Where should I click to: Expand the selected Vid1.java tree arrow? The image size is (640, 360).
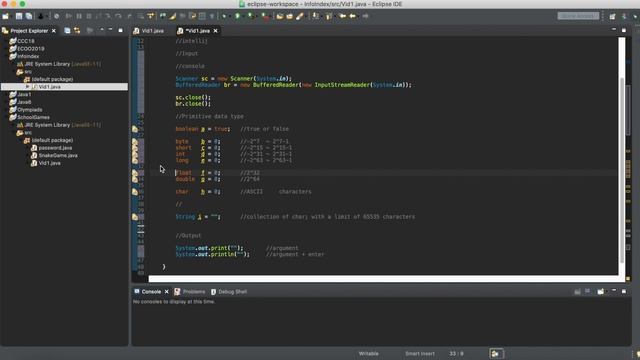27,87
